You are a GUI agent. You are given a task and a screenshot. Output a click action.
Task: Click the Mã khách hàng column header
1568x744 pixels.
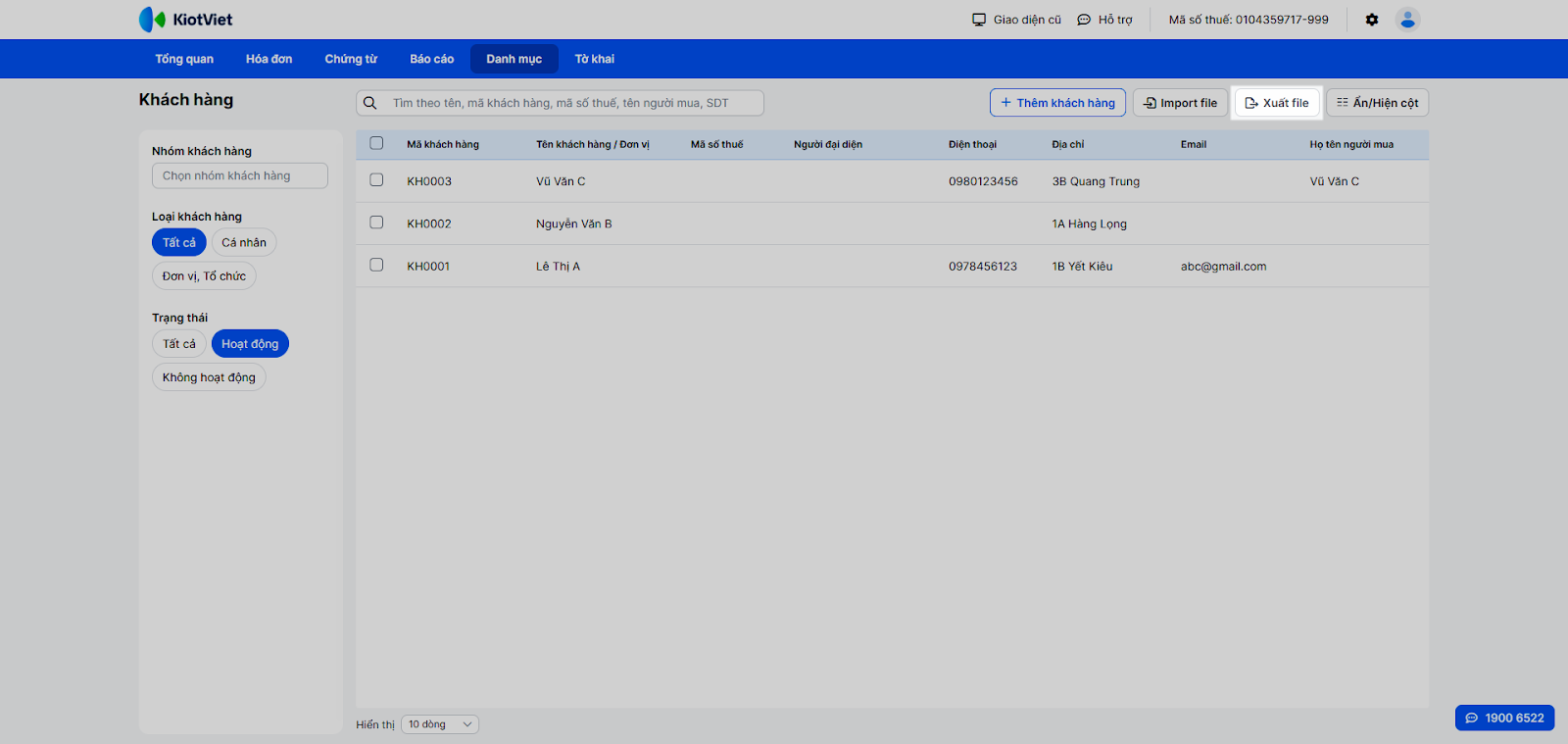tap(443, 144)
